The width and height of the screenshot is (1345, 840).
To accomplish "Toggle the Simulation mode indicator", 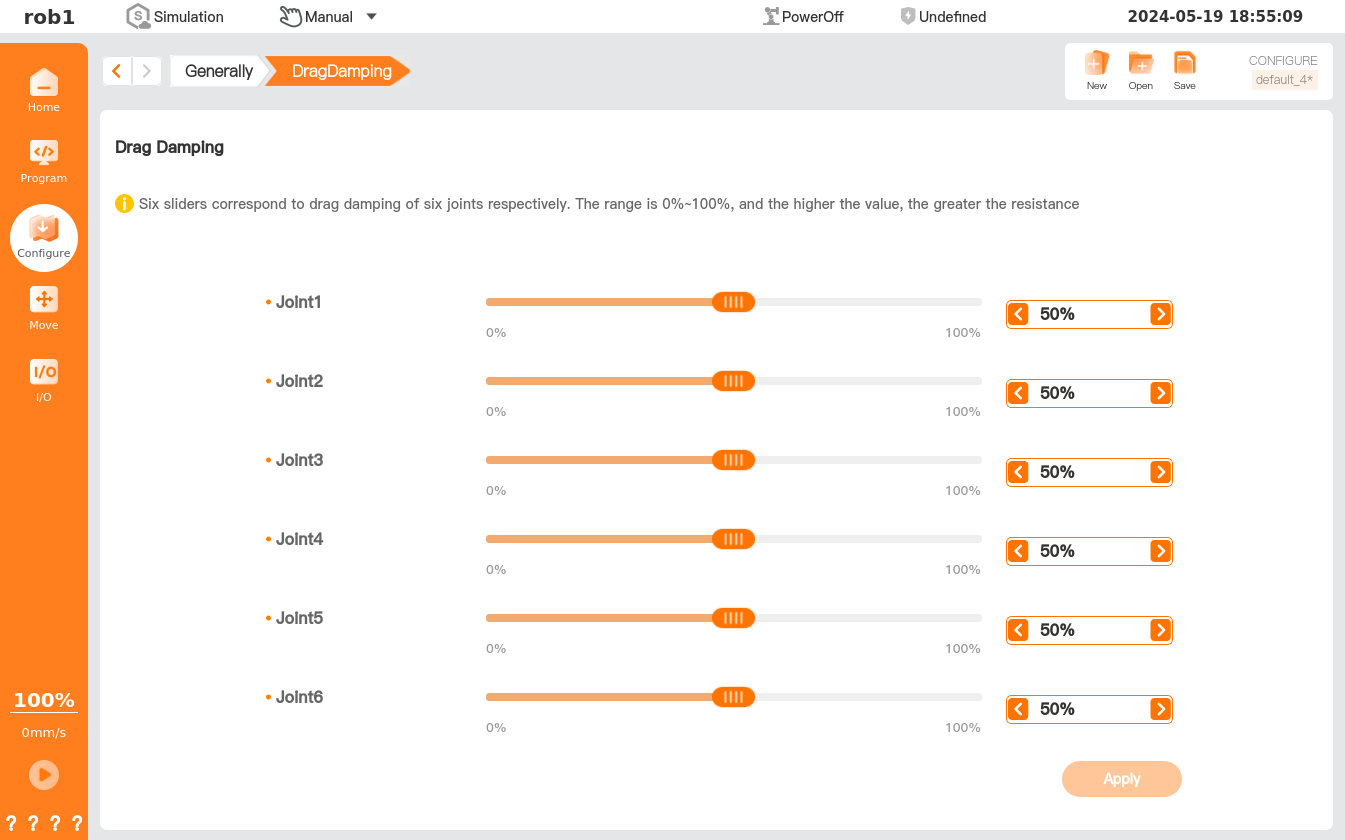I will [x=175, y=17].
